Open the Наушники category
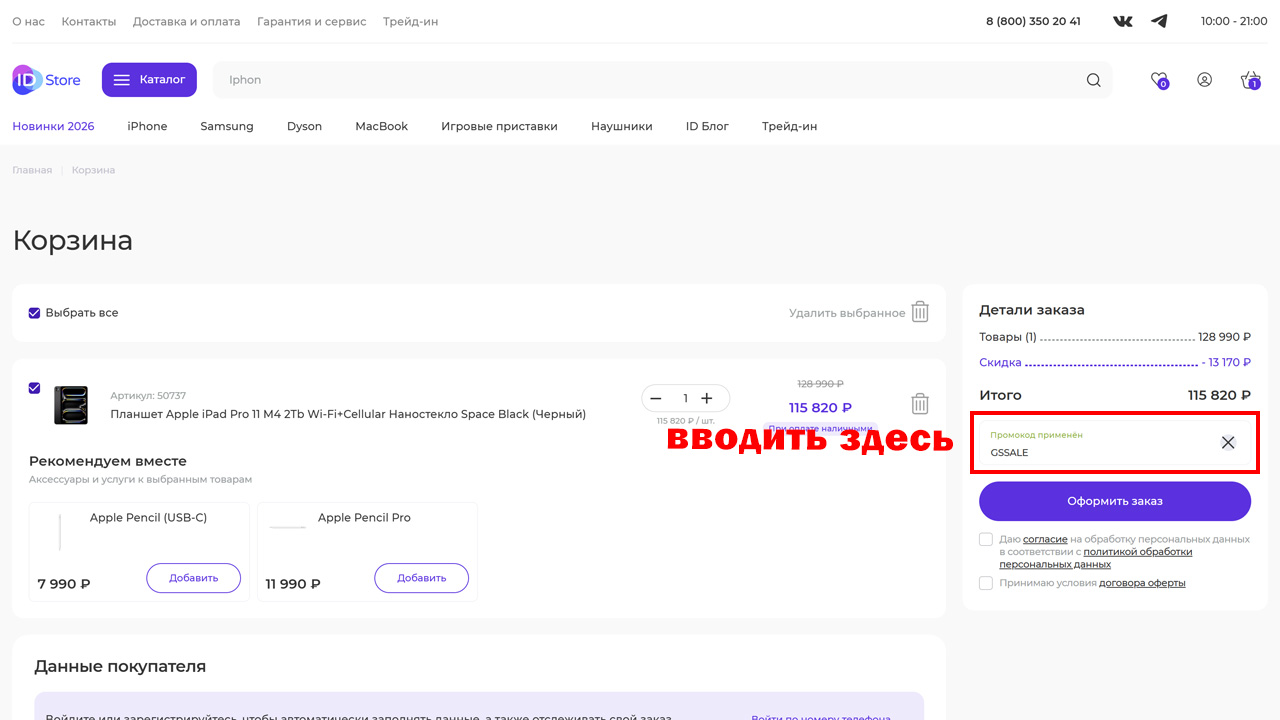Screen dimensions: 1280x720 [x=622, y=126]
